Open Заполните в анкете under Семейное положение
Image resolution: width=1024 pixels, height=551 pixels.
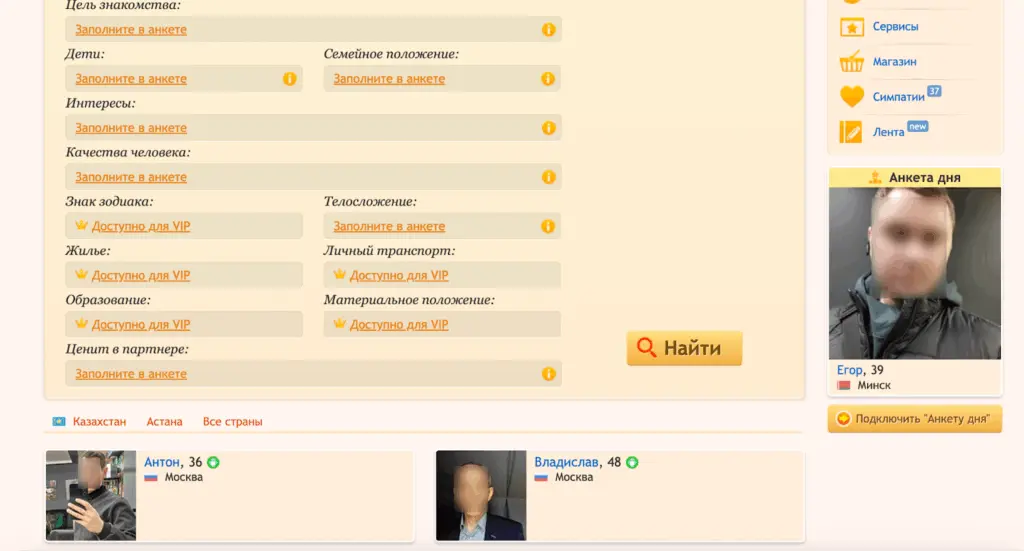389,79
